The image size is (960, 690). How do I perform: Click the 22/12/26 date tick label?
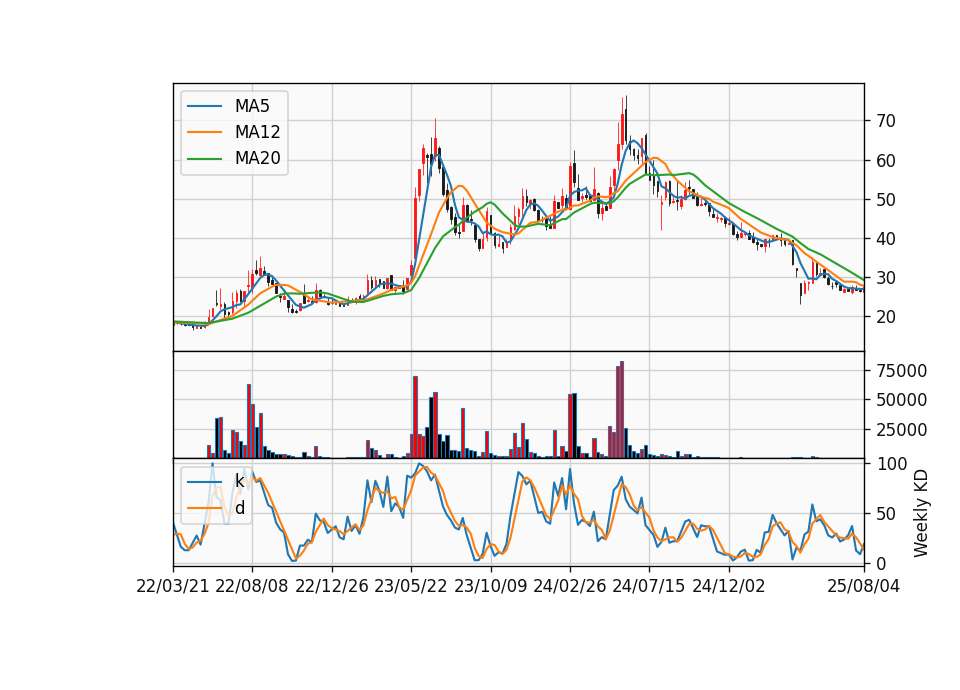(332, 586)
